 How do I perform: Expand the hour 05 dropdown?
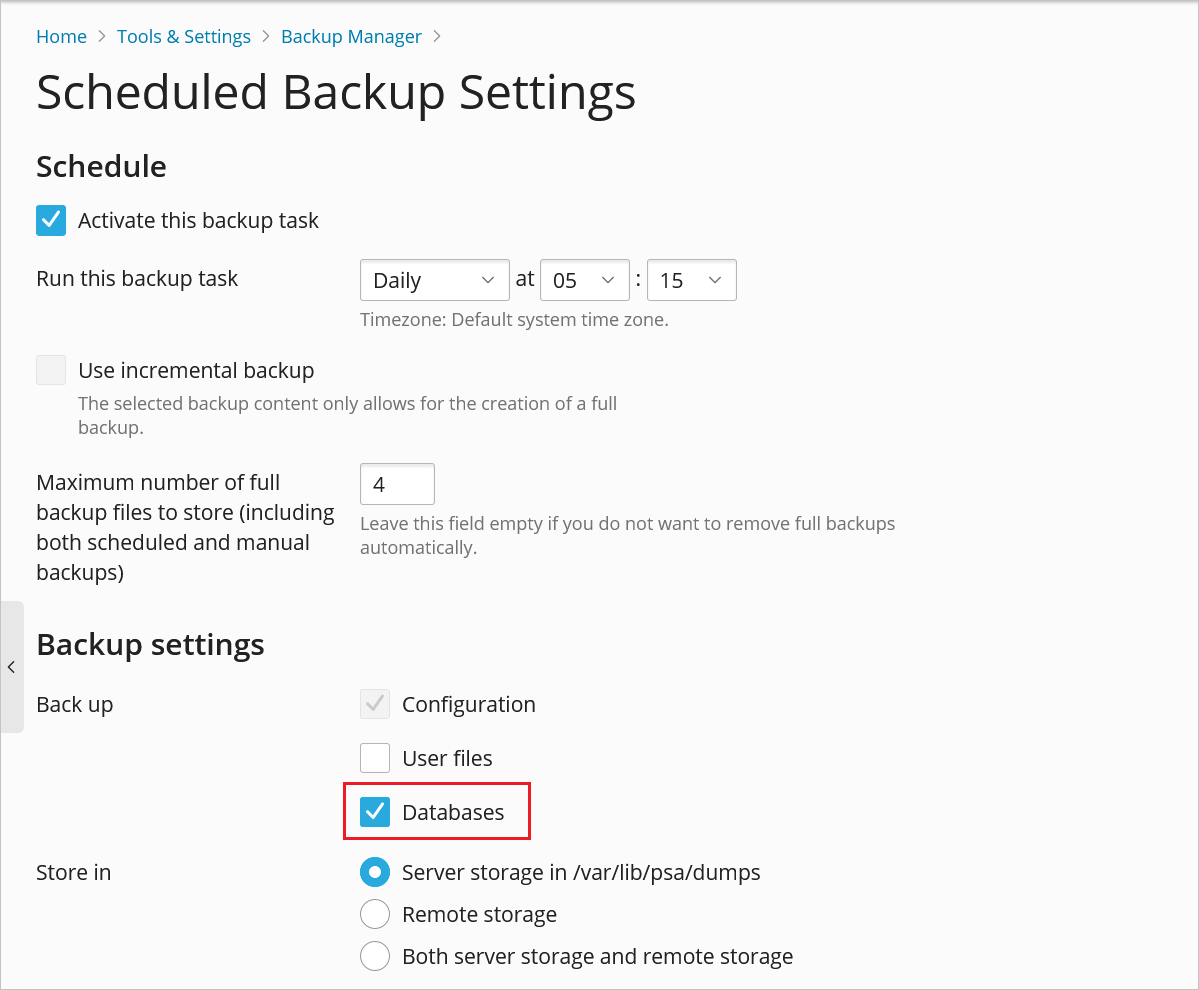coord(584,281)
